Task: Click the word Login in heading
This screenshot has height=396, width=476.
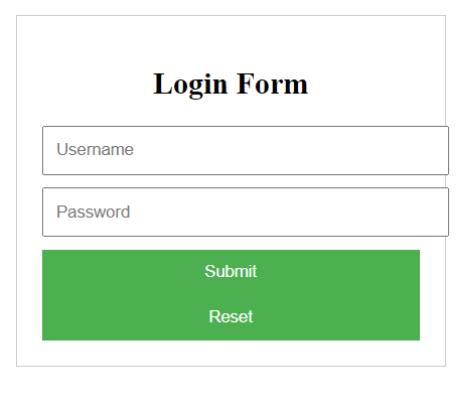Action: click(x=190, y=85)
